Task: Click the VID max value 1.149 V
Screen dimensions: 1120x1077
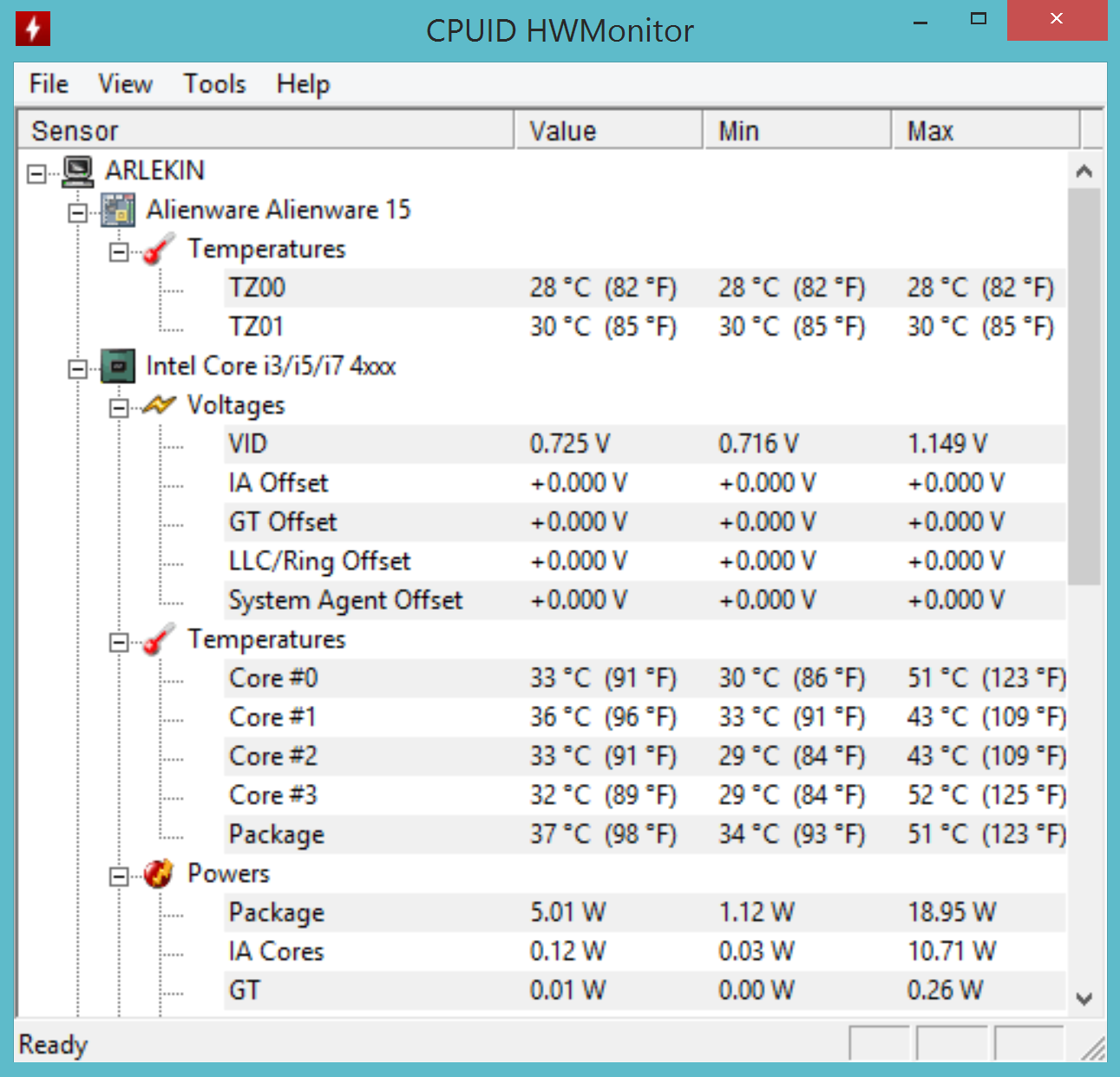Action: point(947,444)
